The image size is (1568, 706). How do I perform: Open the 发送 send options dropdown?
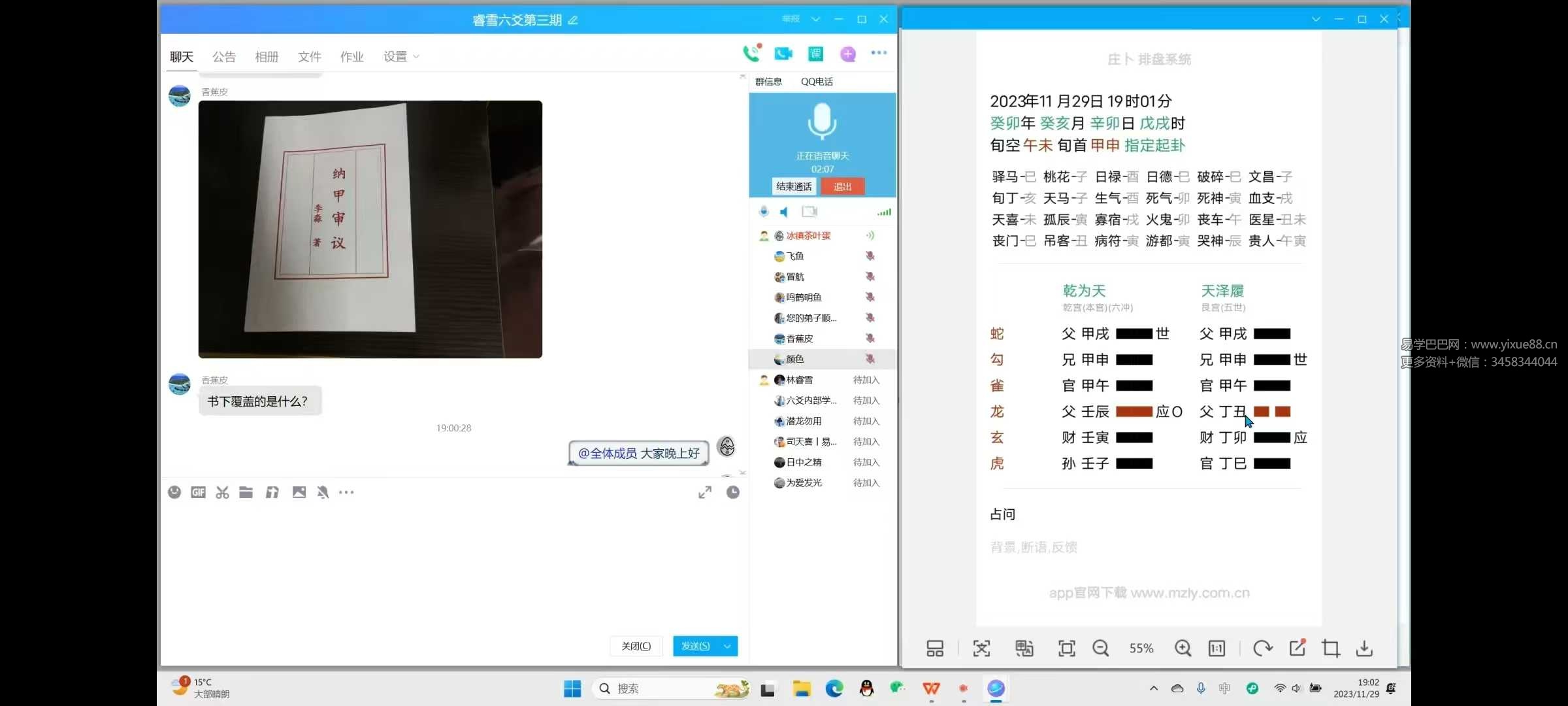click(x=727, y=646)
